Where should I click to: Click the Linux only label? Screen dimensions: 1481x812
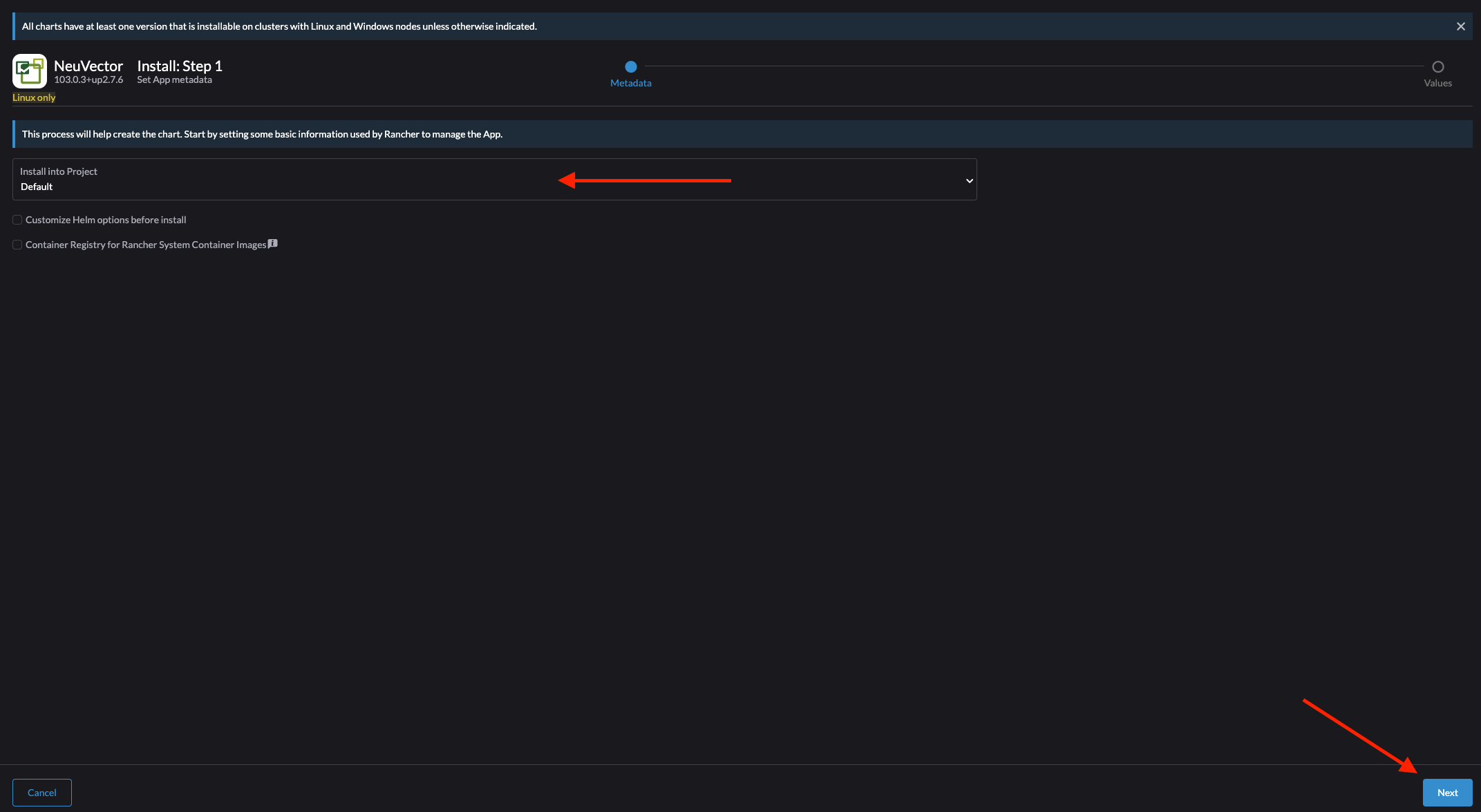(34, 97)
